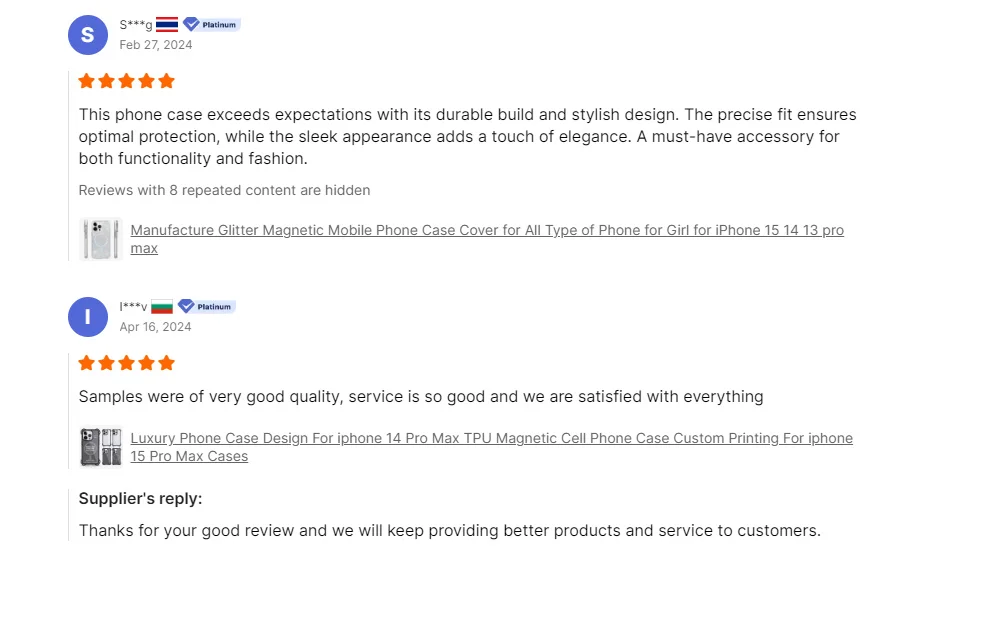Click "Reviews with 8 repeated content are hidden"
Image resolution: width=1000 pixels, height=629 pixels.
(224, 190)
